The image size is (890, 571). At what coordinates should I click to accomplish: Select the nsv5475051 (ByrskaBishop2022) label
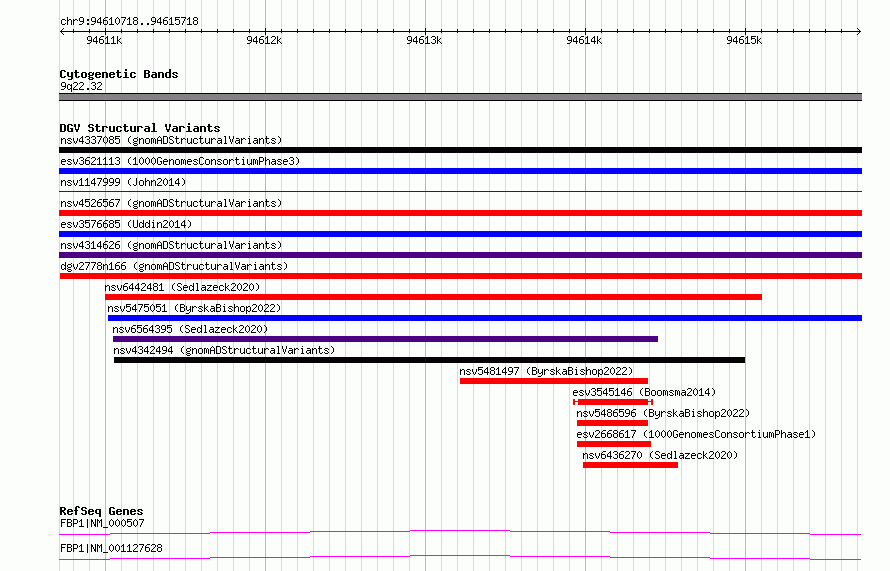[x=194, y=308]
